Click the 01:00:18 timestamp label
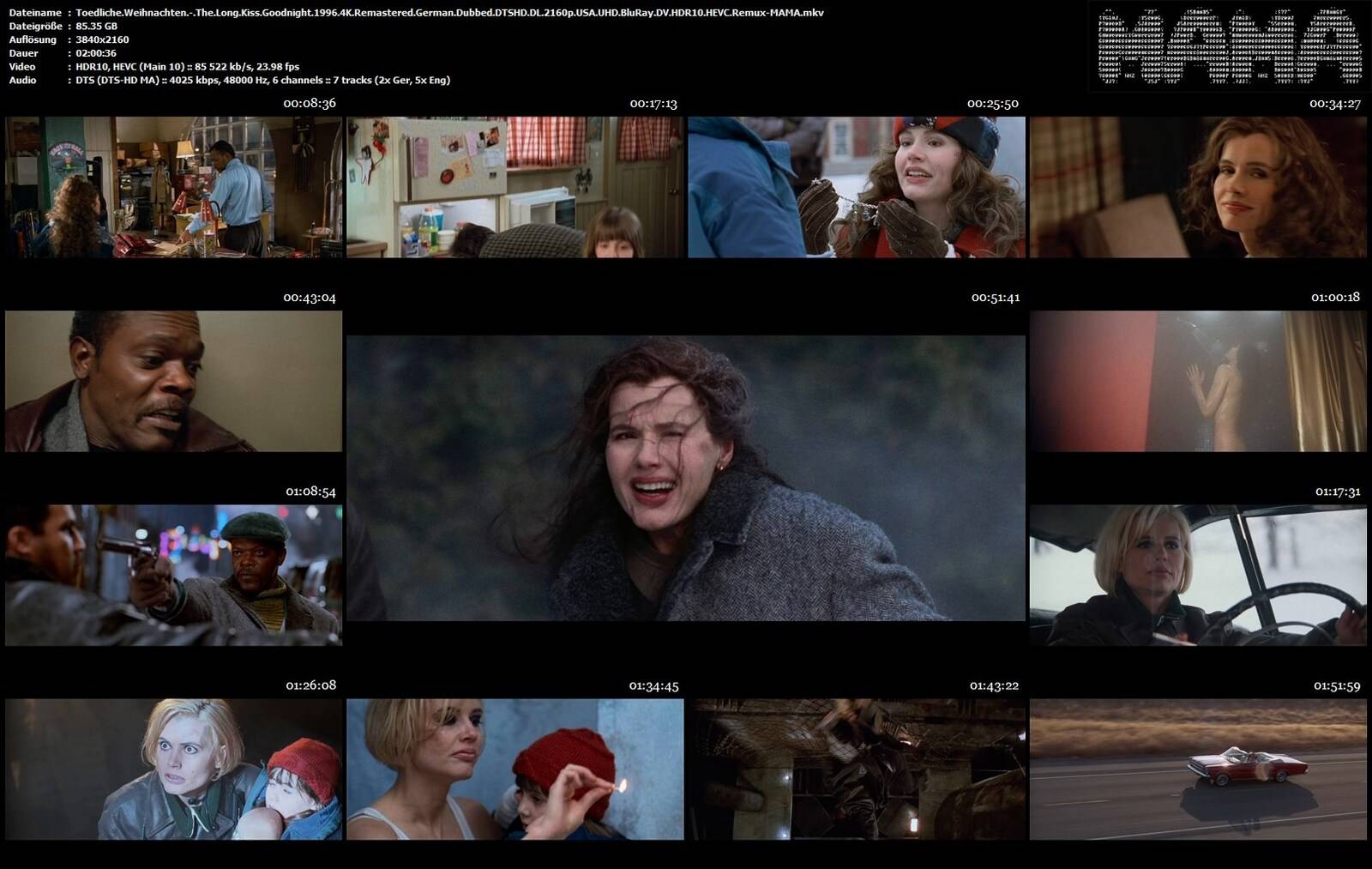This screenshot has height=869, width=1372. (1335, 297)
